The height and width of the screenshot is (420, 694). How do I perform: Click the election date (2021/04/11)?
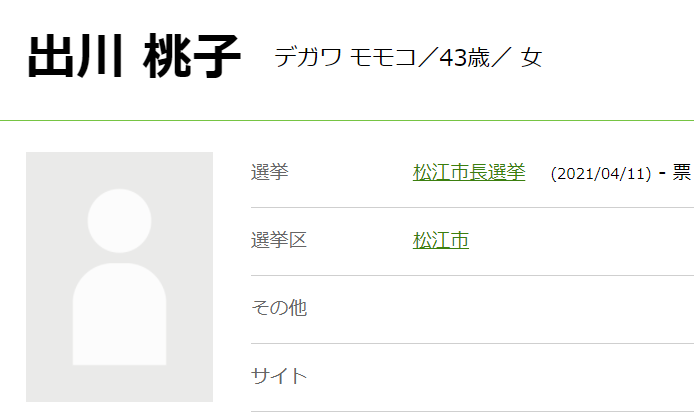(601, 173)
